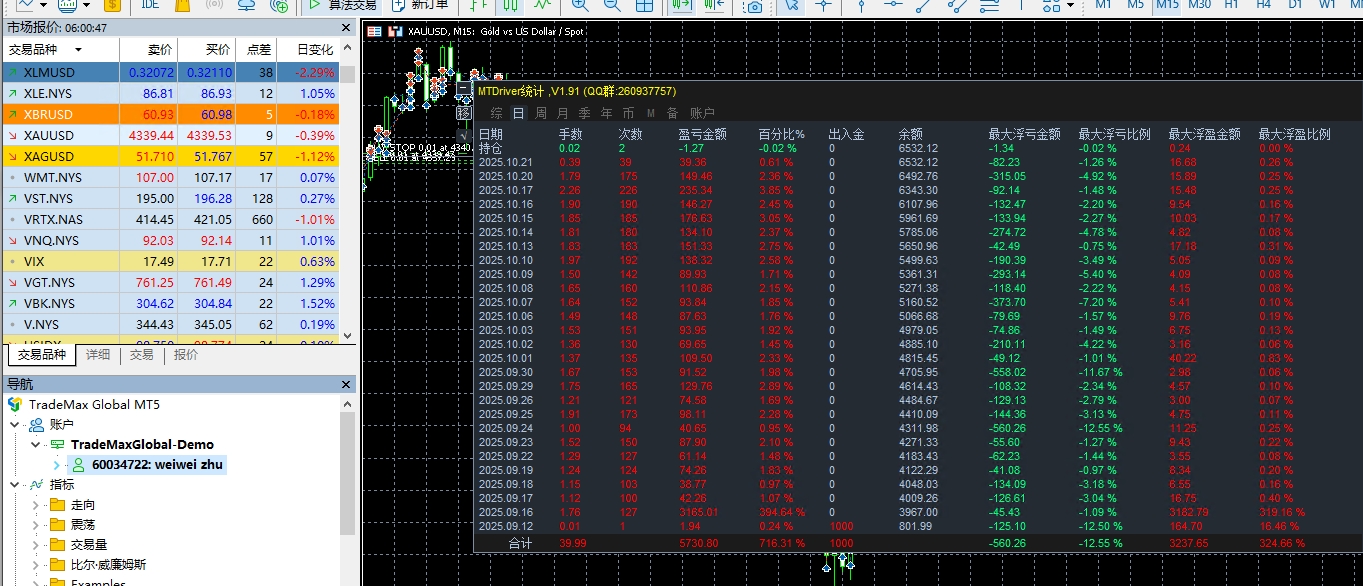
Task: Click the zoom out magnifier
Action: (612, 6)
